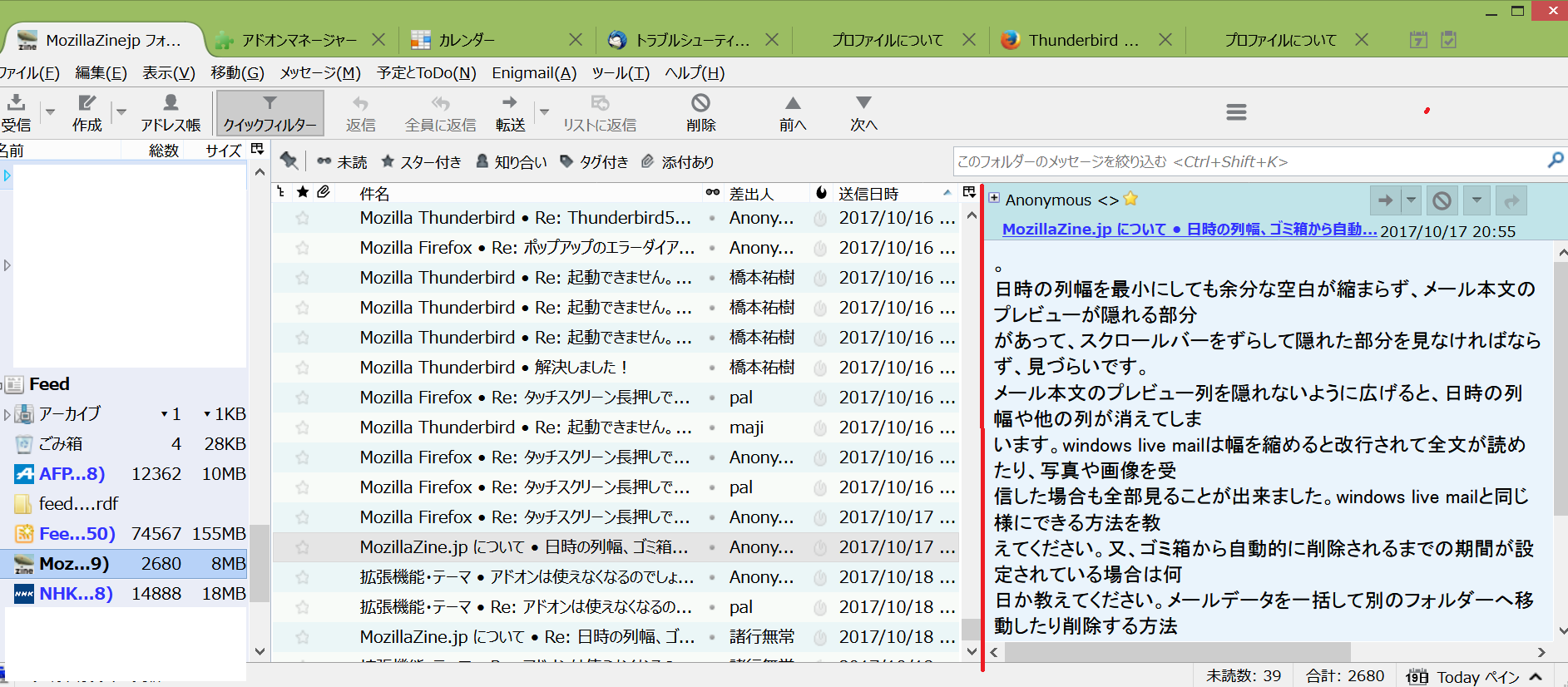Open dropdown arrow next to 転送

pyautogui.click(x=544, y=112)
